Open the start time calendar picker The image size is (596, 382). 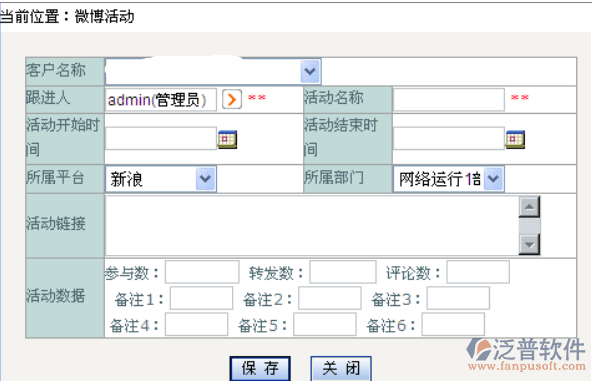tap(227, 139)
